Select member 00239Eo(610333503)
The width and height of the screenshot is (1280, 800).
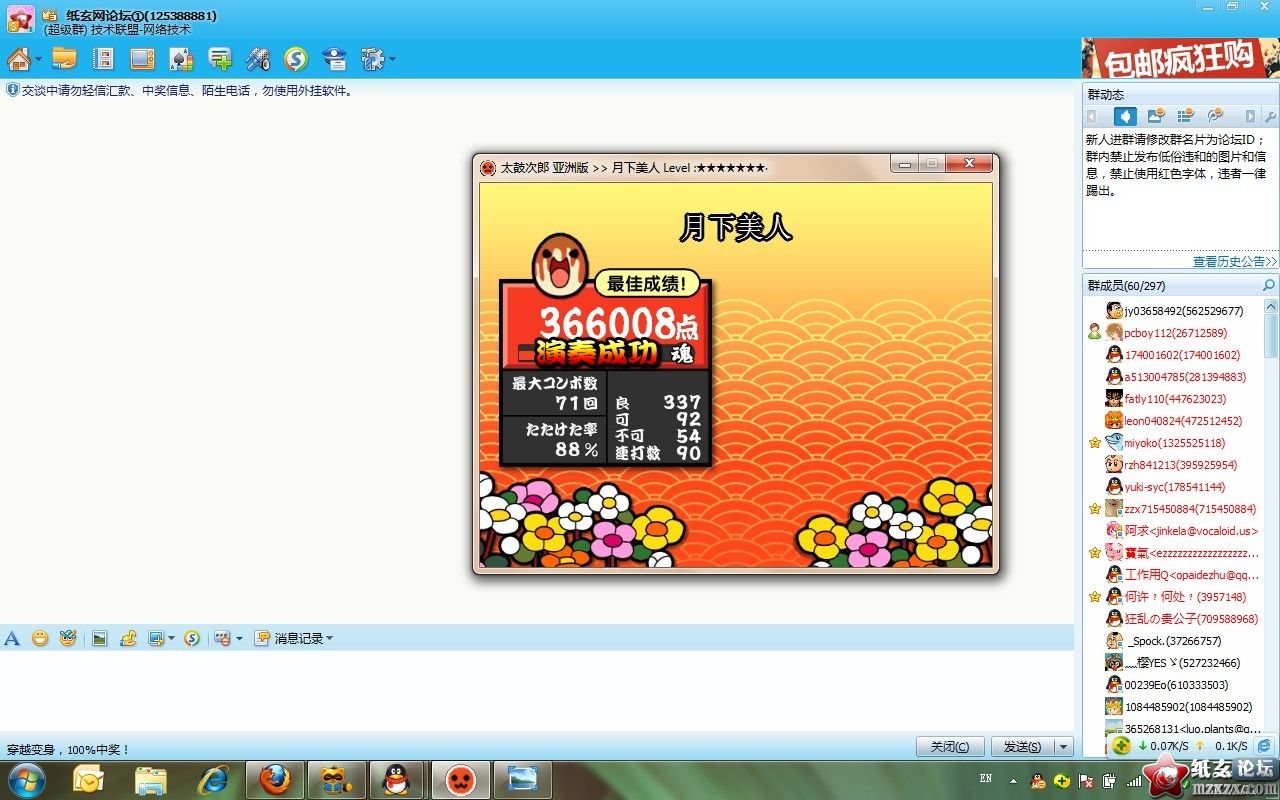tap(1176, 685)
